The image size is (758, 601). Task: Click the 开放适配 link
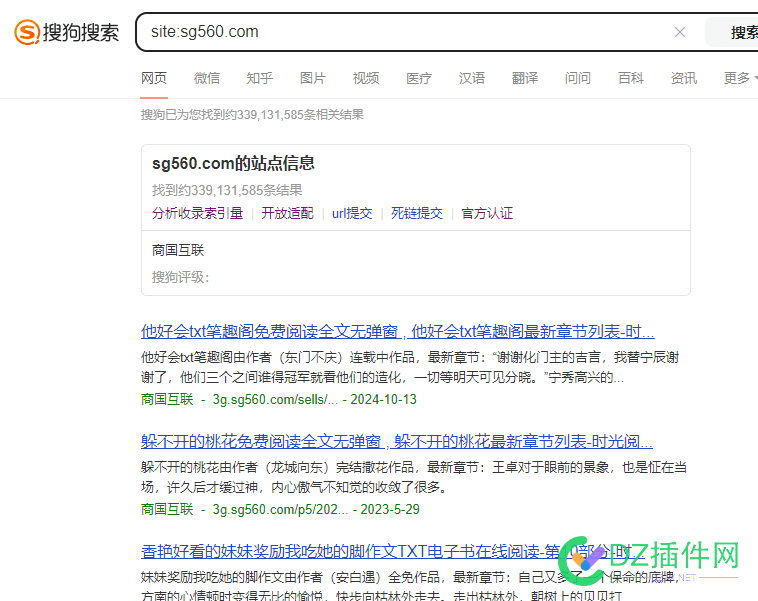tap(287, 213)
